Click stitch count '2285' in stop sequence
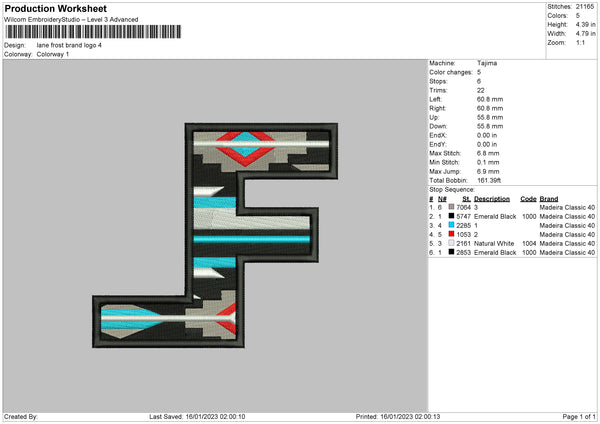This screenshot has height=424, width=600. click(463, 225)
